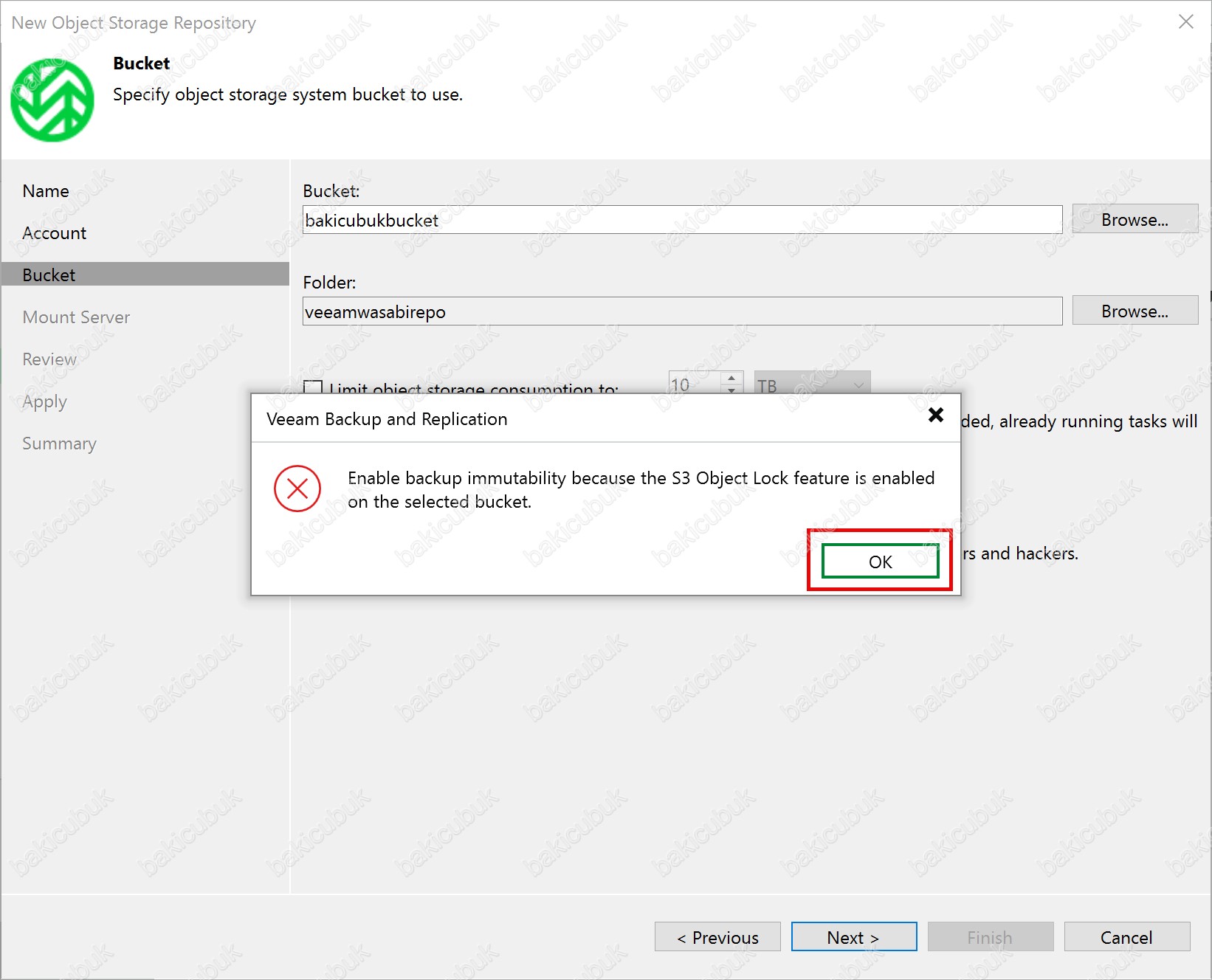Increase the storage limit with the up arrow
This screenshot has width=1212, height=980.
[x=731, y=378]
